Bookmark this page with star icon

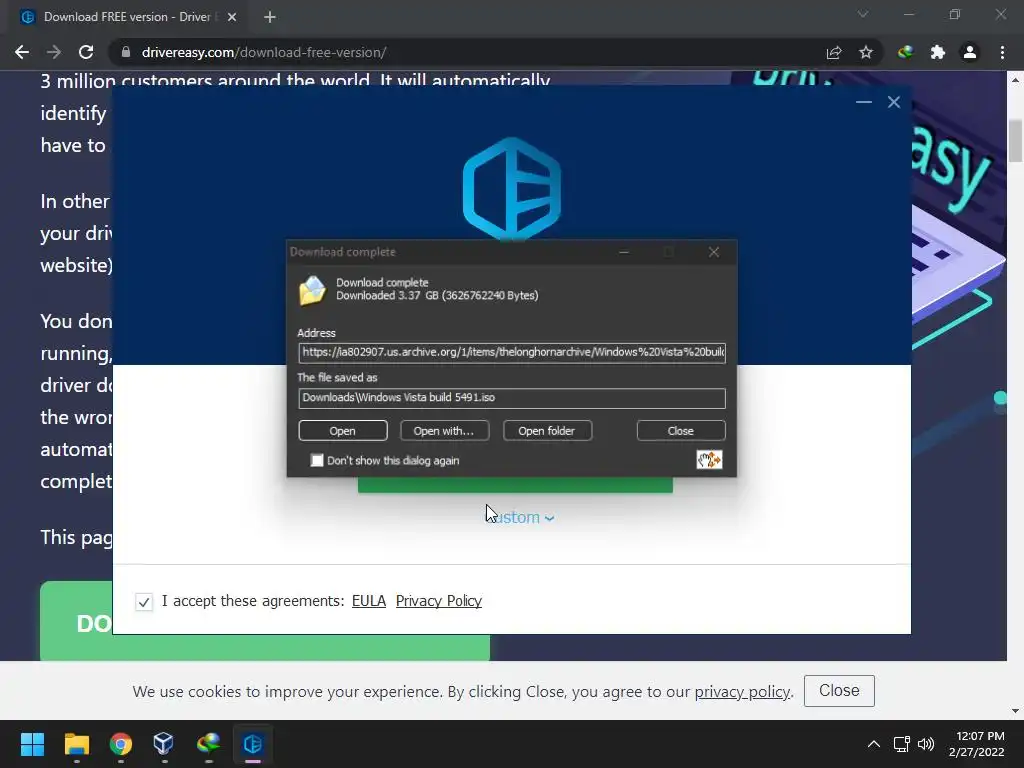pos(866,52)
